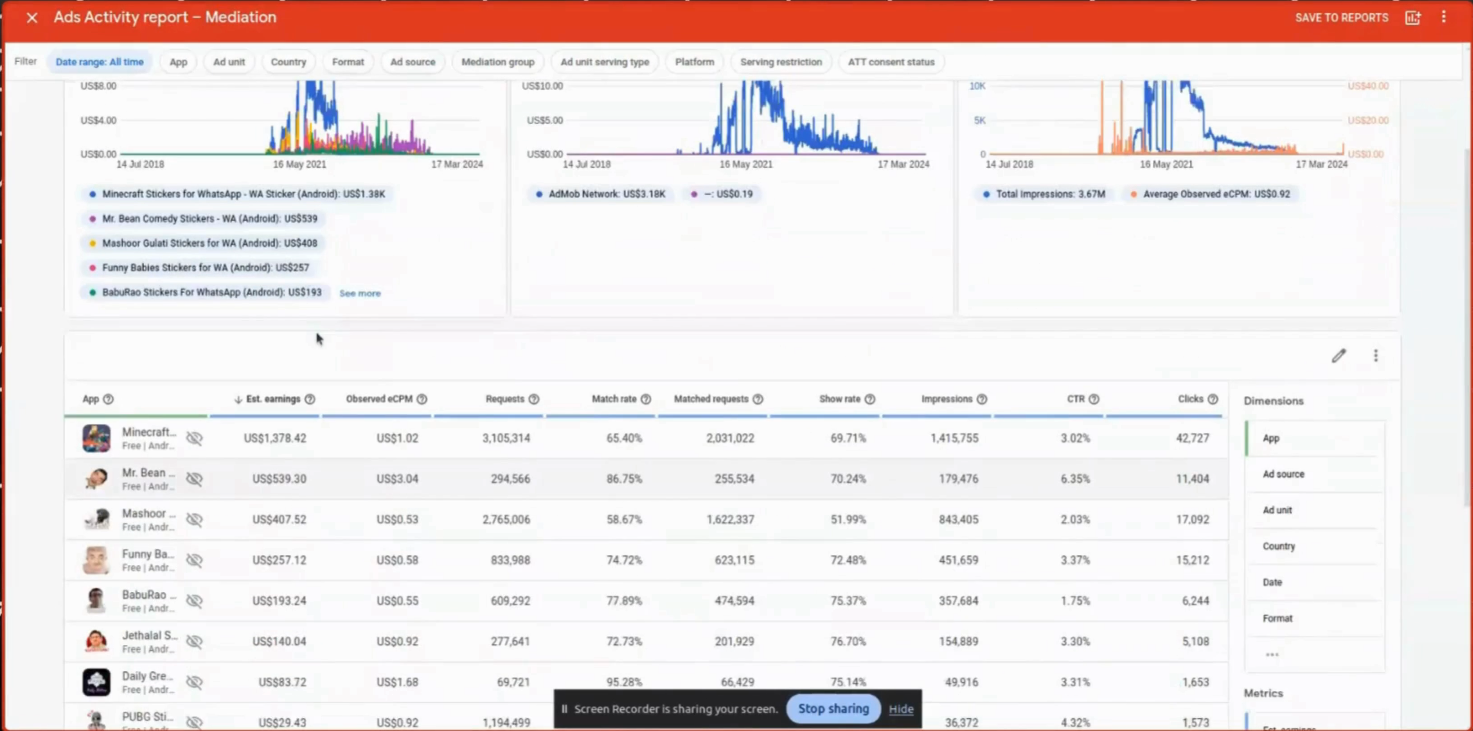Click help icon next to Est. earnings

tap(310, 399)
